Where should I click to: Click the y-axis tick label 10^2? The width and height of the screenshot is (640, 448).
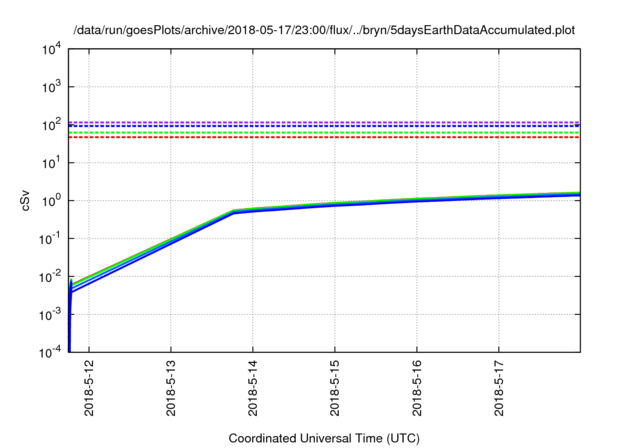point(52,125)
